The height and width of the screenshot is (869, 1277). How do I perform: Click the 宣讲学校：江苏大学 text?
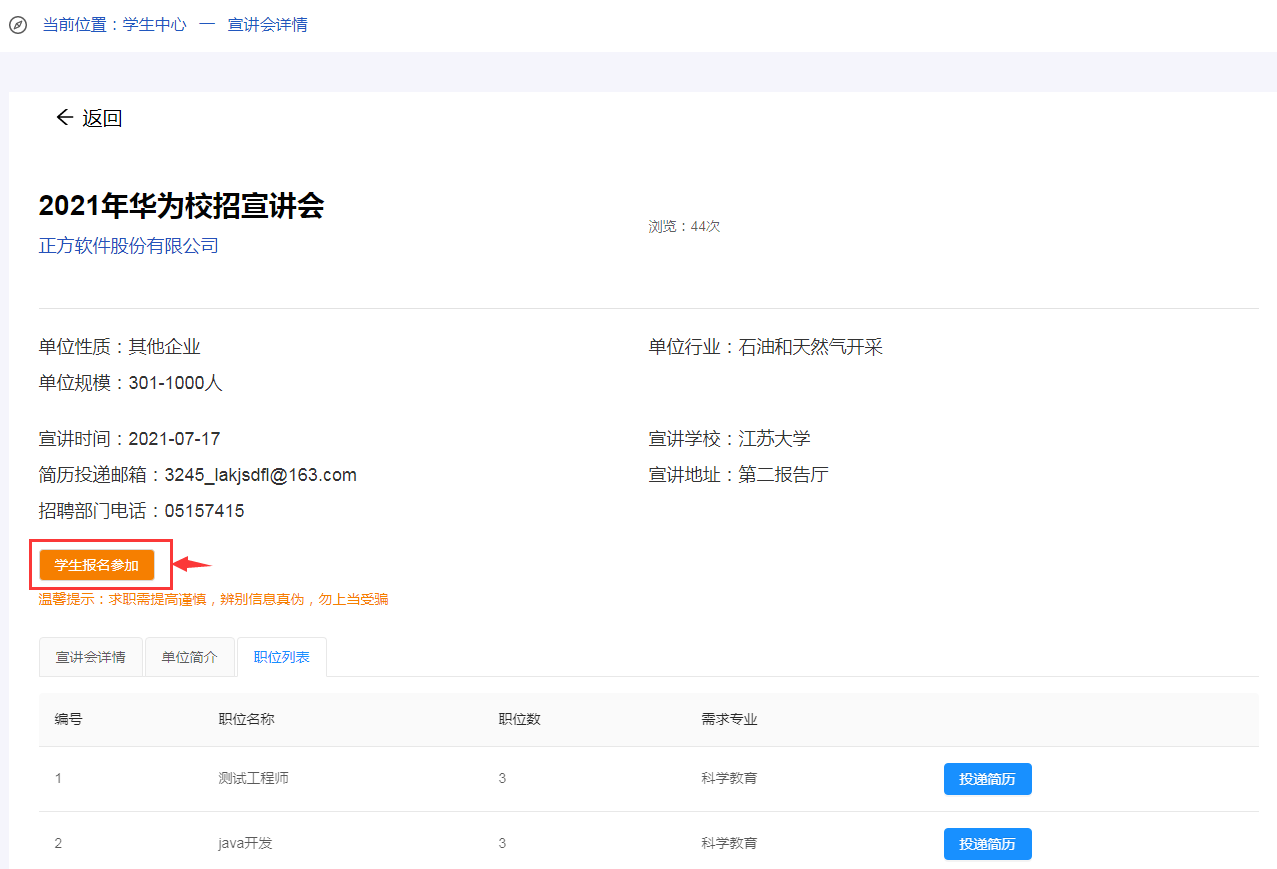[730, 439]
